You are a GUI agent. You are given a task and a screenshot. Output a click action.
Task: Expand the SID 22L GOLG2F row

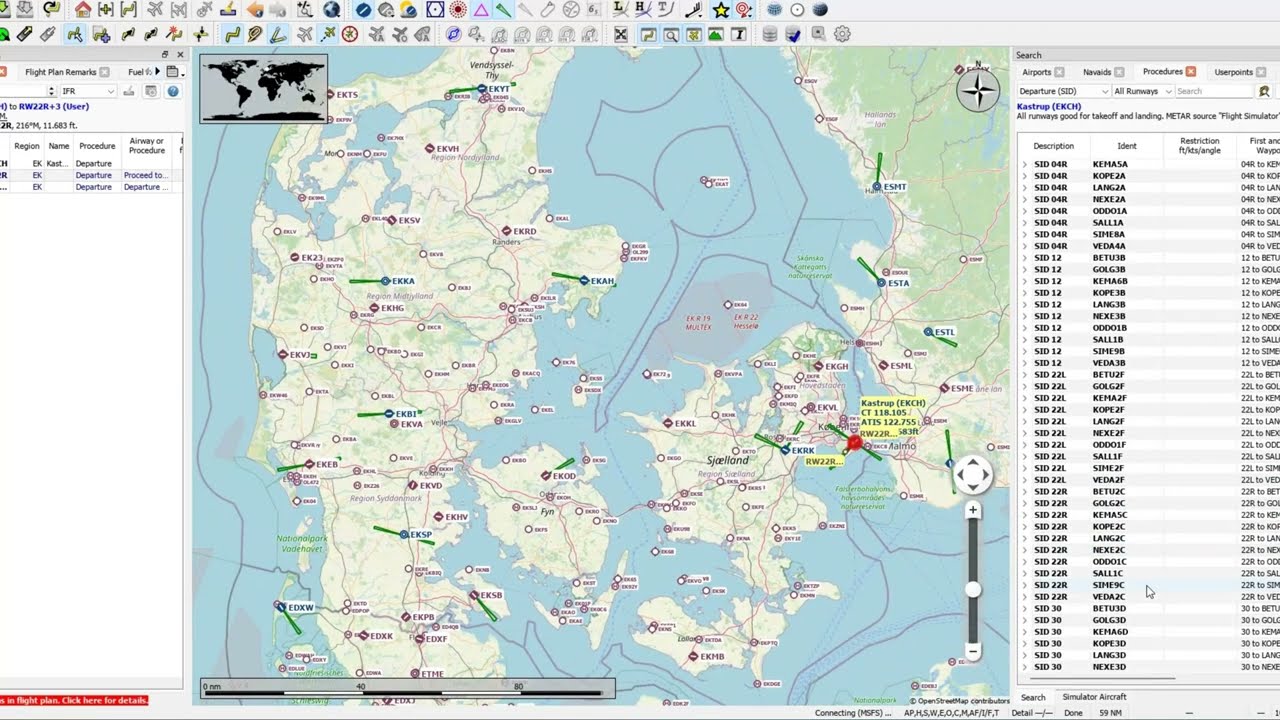click(1024, 386)
